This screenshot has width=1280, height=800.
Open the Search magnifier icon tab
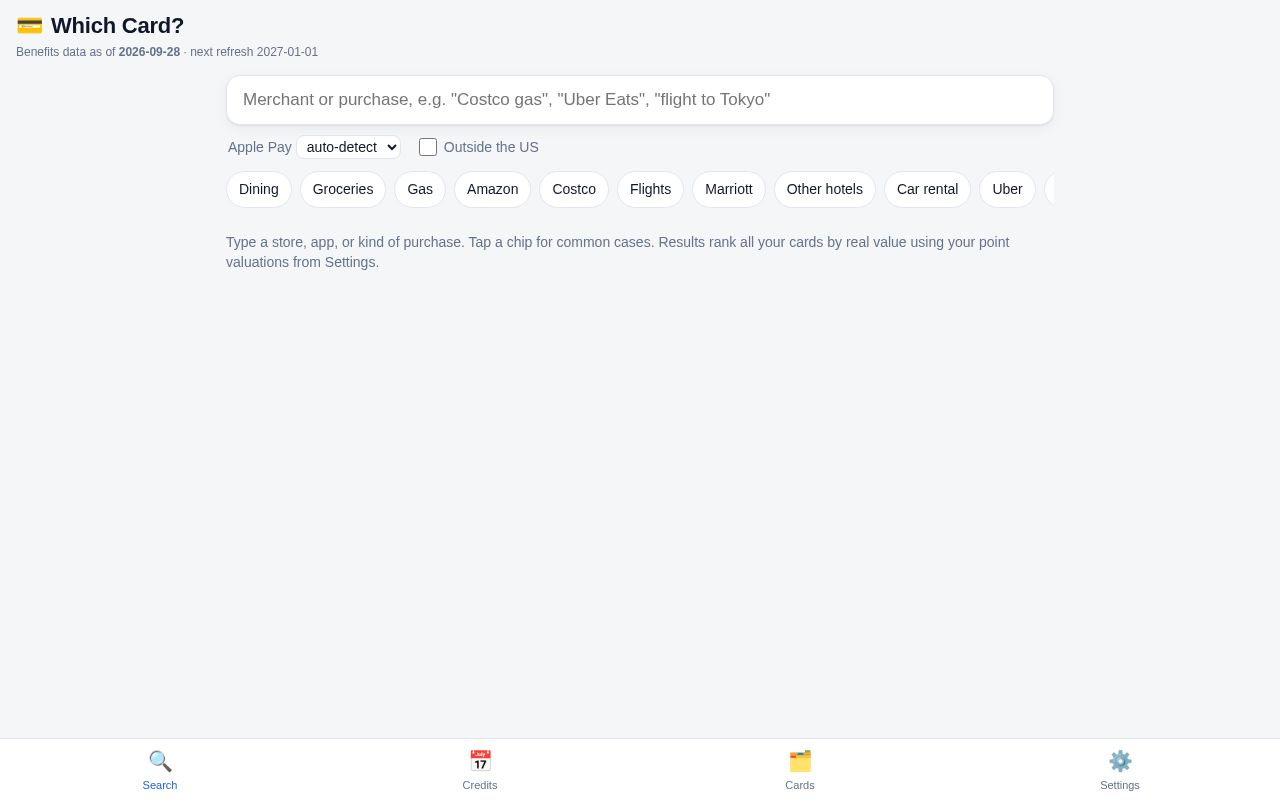tap(160, 761)
